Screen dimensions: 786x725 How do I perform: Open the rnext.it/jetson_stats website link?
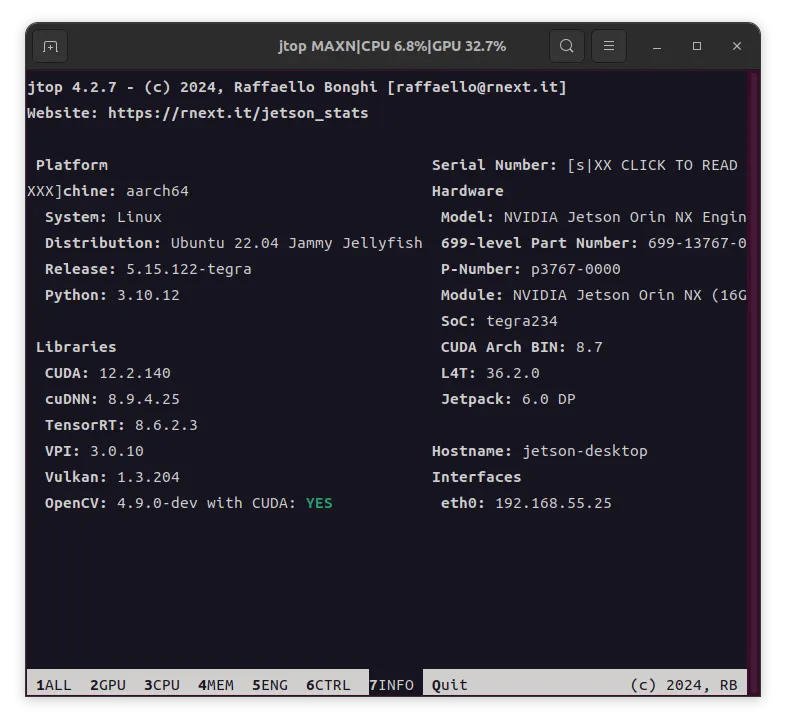(238, 113)
